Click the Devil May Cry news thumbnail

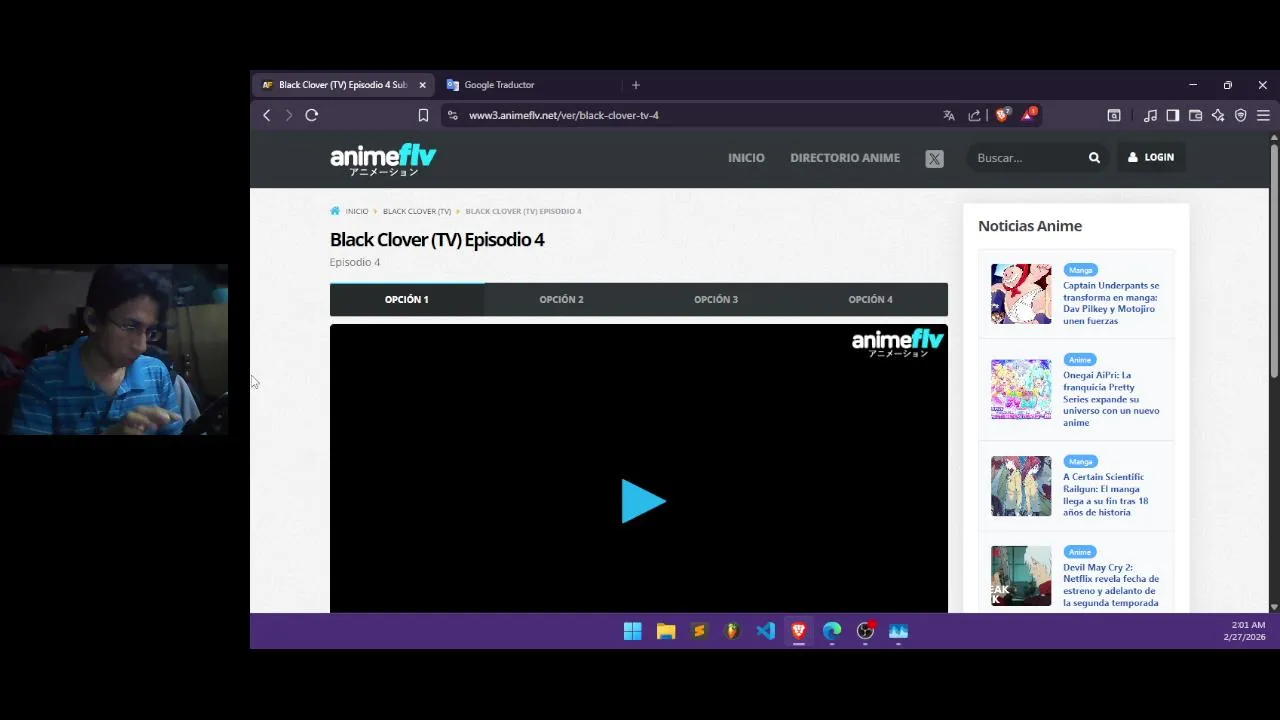(x=1021, y=576)
